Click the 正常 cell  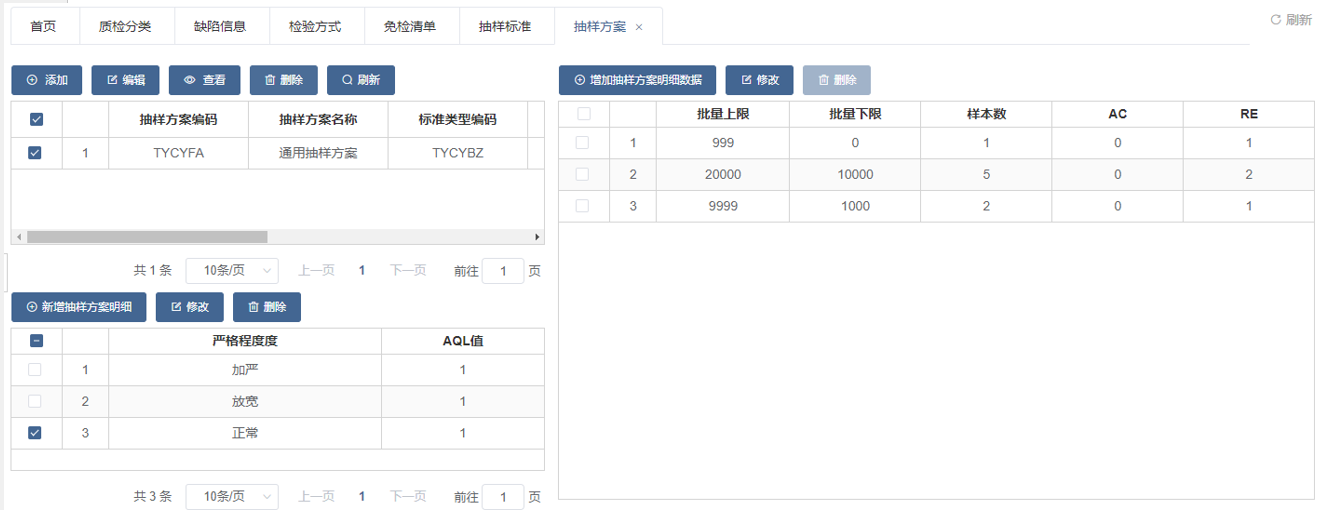click(245, 433)
